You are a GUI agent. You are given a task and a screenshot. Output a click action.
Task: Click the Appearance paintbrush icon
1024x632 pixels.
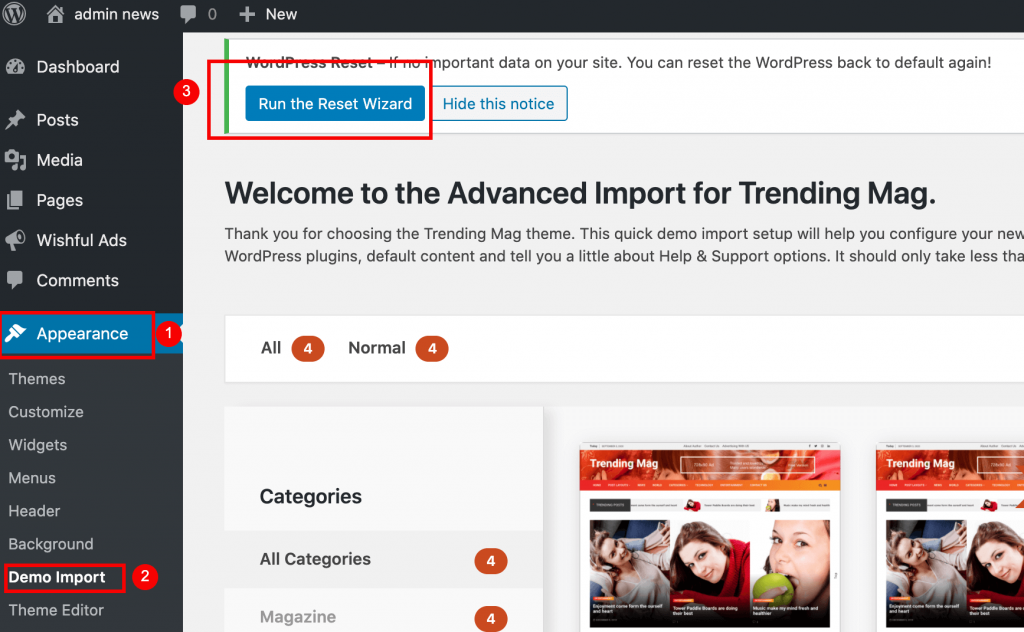(x=16, y=333)
